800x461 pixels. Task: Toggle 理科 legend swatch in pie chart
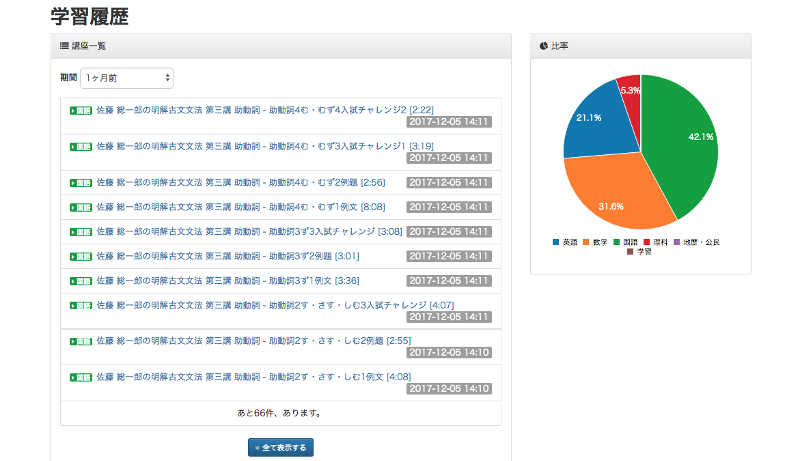(646, 242)
